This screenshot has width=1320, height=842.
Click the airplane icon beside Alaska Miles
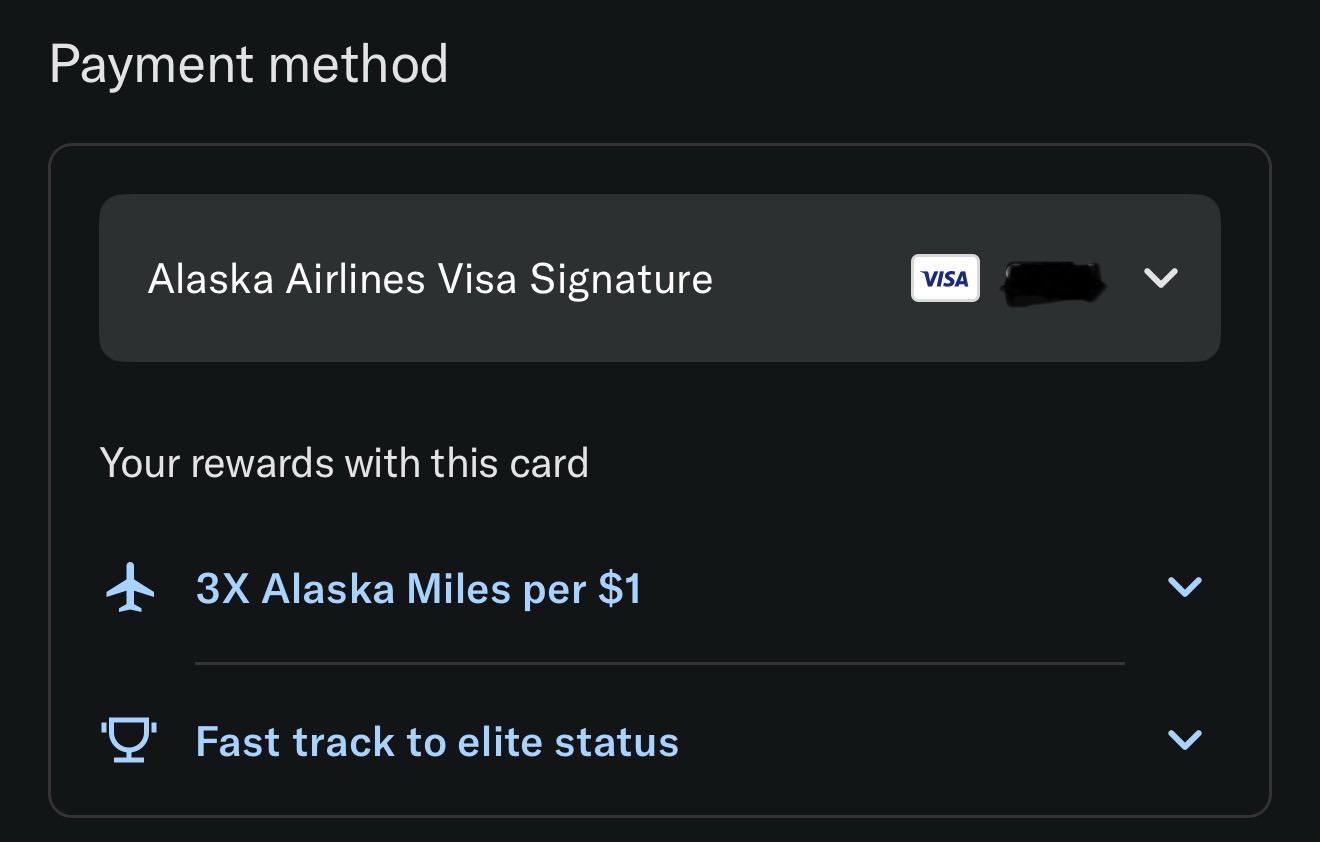click(130, 588)
